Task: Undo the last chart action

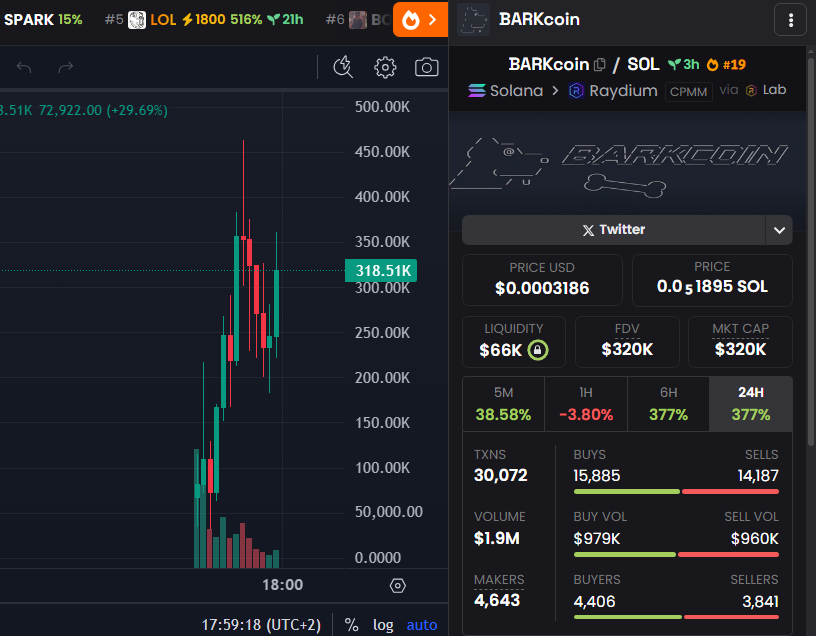Action: coord(24,67)
